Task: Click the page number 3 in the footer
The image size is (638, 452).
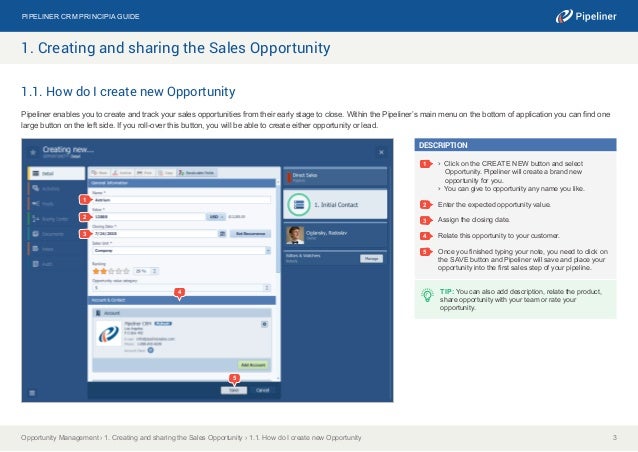Action: pos(614,438)
